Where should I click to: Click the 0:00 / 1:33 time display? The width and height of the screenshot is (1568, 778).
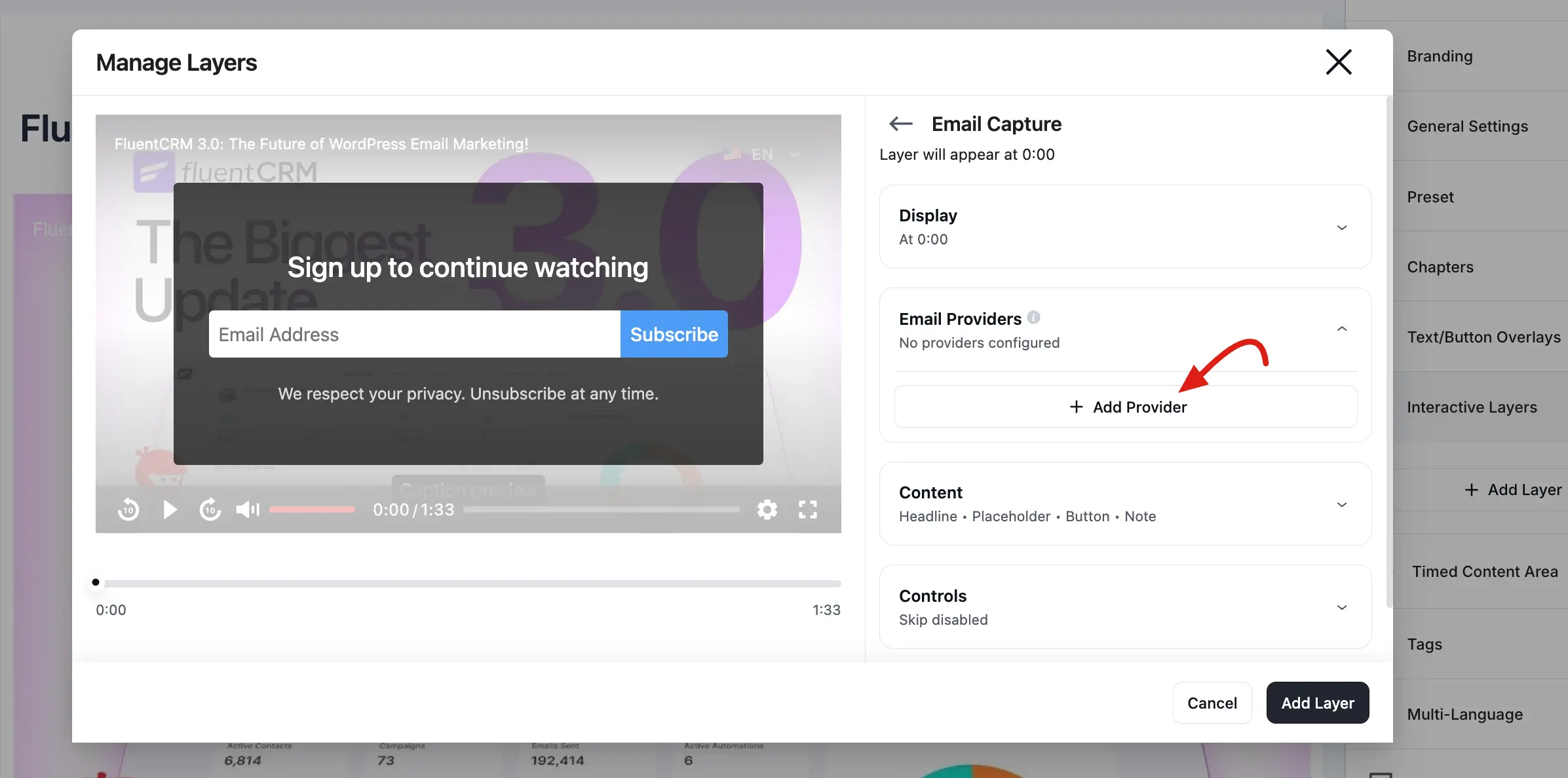(413, 509)
